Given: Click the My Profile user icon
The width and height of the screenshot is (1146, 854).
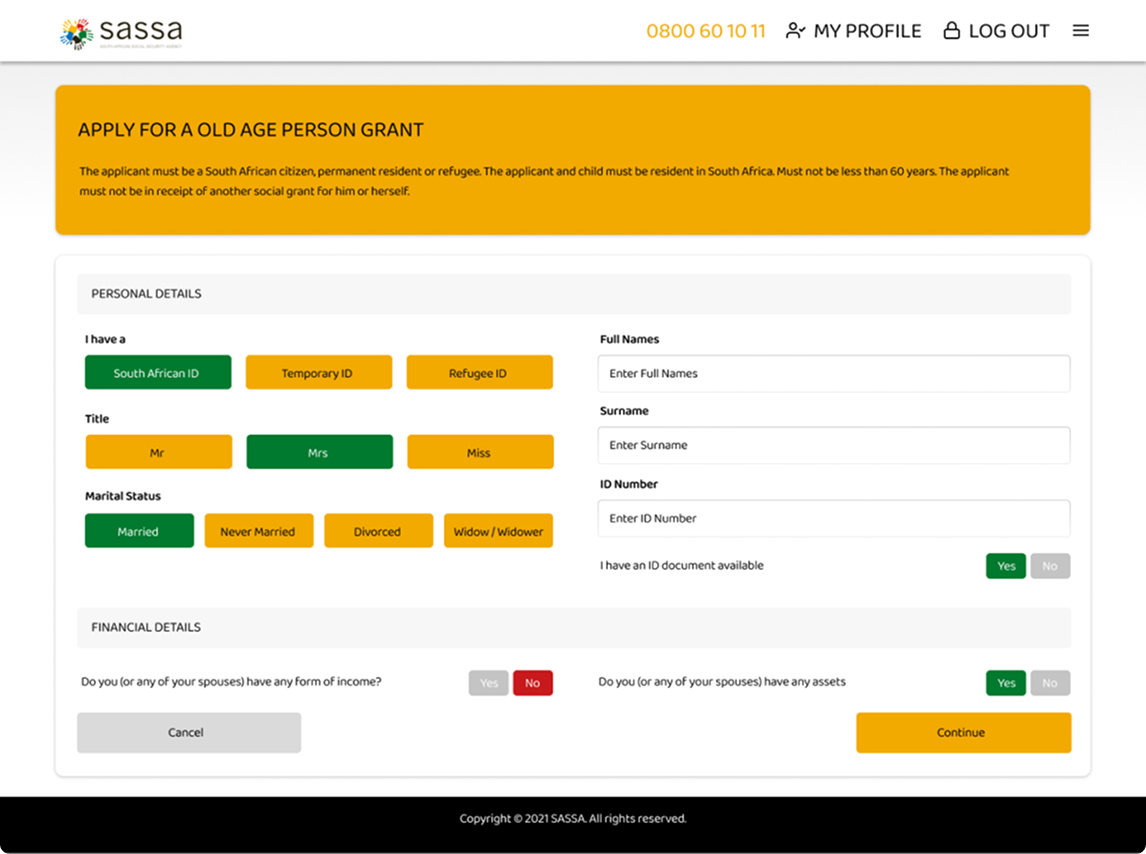Looking at the screenshot, I should pyautogui.click(x=796, y=31).
